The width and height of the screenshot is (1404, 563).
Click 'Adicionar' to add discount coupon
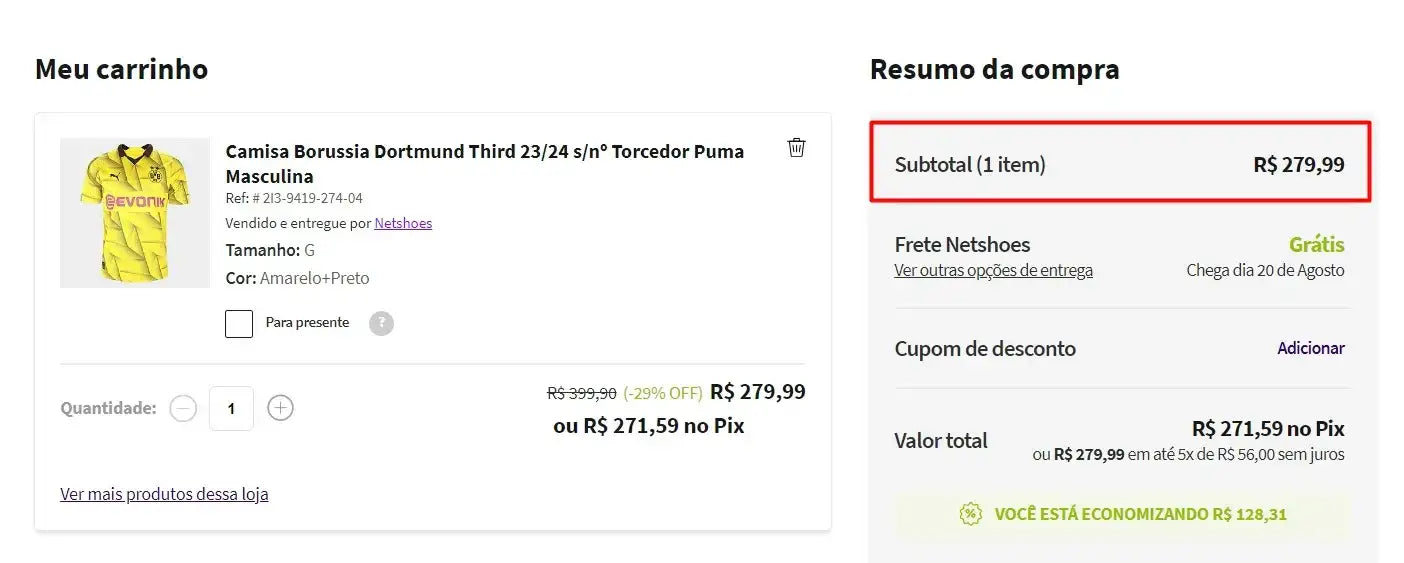[x=1310, y=348]
